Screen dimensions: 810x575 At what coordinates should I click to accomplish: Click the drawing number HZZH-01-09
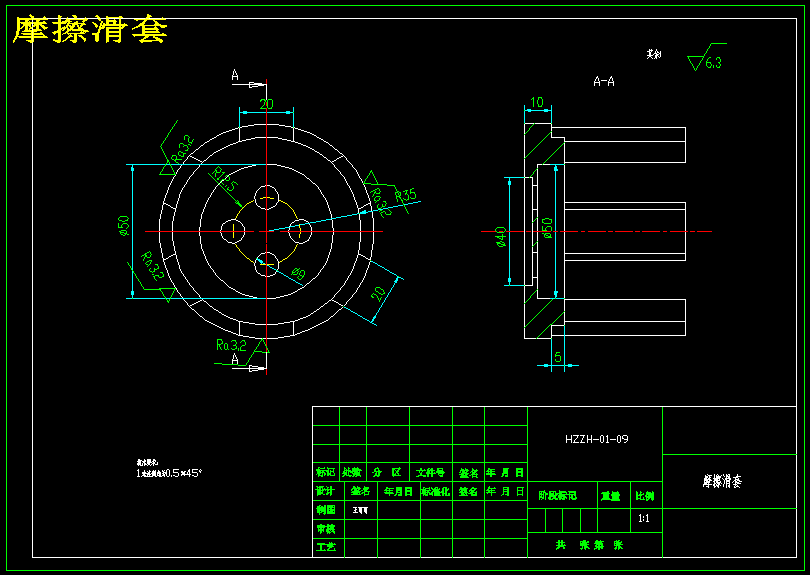click(597, 439)
